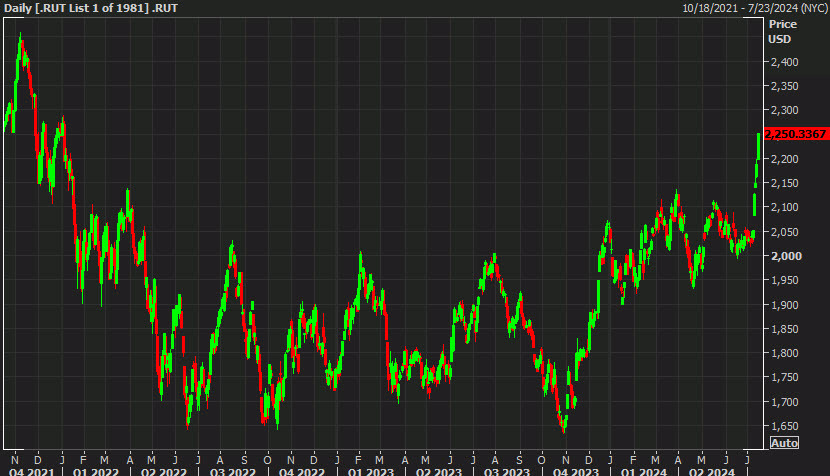Click the chart title 'Daily [.RUT List 1 of 1981] .RUT'
The height and width of the screenshot is (476, 830).
[91, 8]
